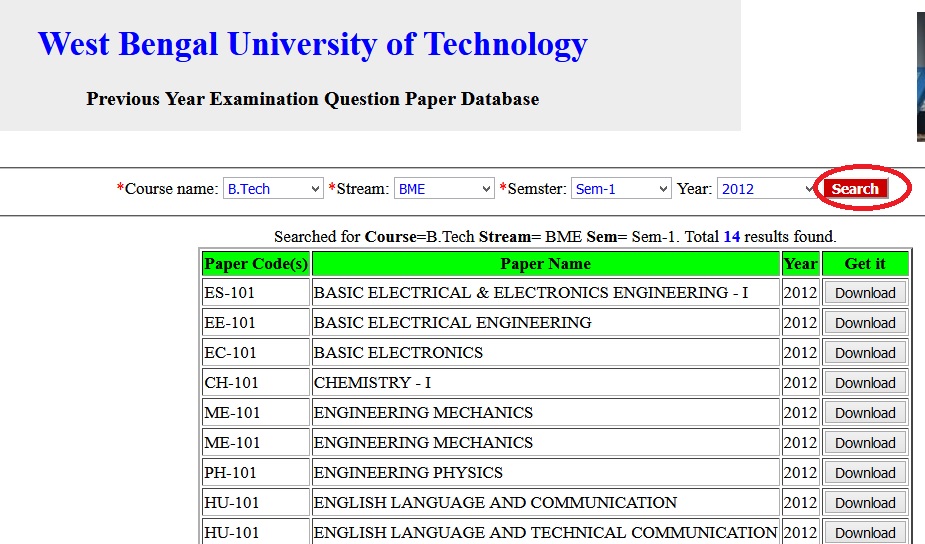This screenshot has height=544, width=925.
Task: Download the EC-101 Basic Electronics paper
Action: tap(865, 353)
